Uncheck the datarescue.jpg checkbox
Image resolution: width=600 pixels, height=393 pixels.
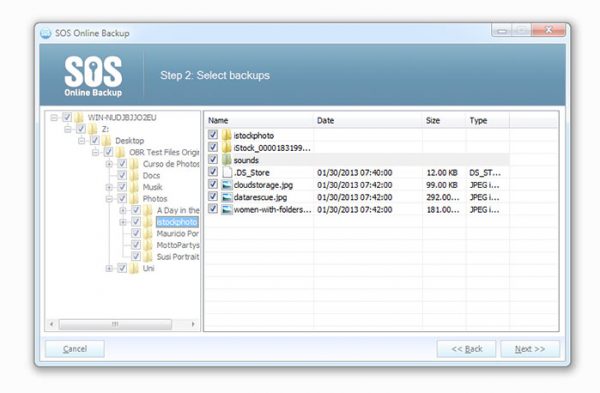(213, 197)
